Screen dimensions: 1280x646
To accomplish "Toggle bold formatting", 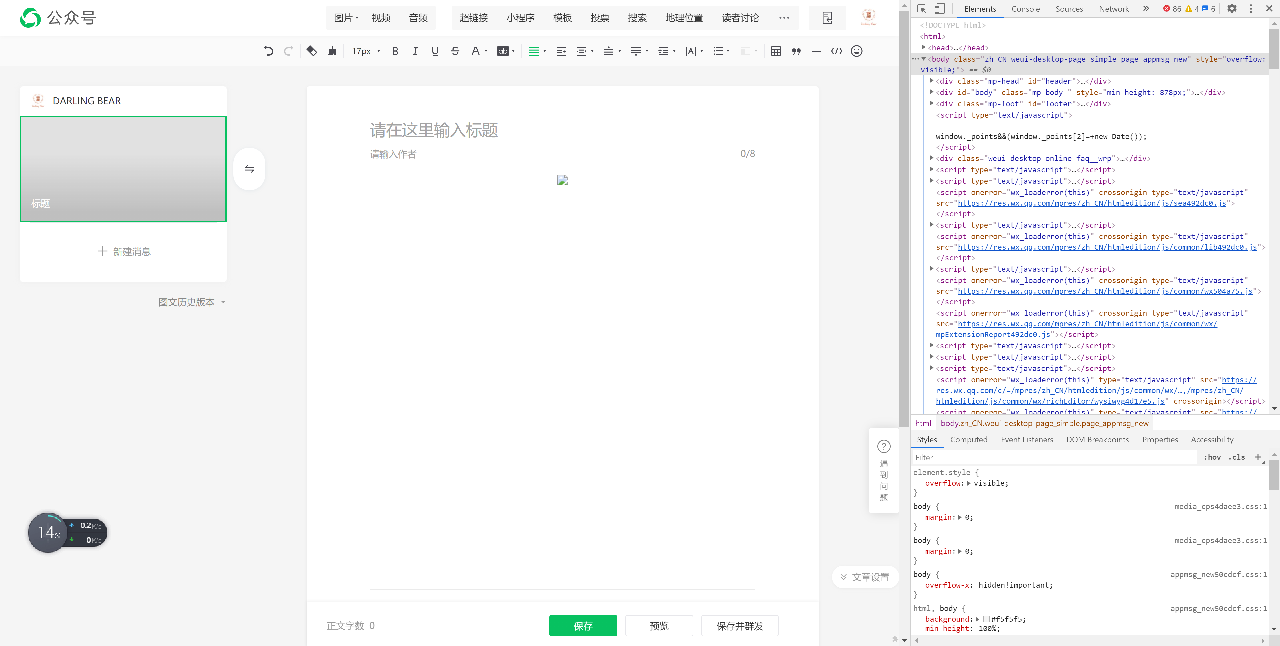I will click(x=395, y=51).
